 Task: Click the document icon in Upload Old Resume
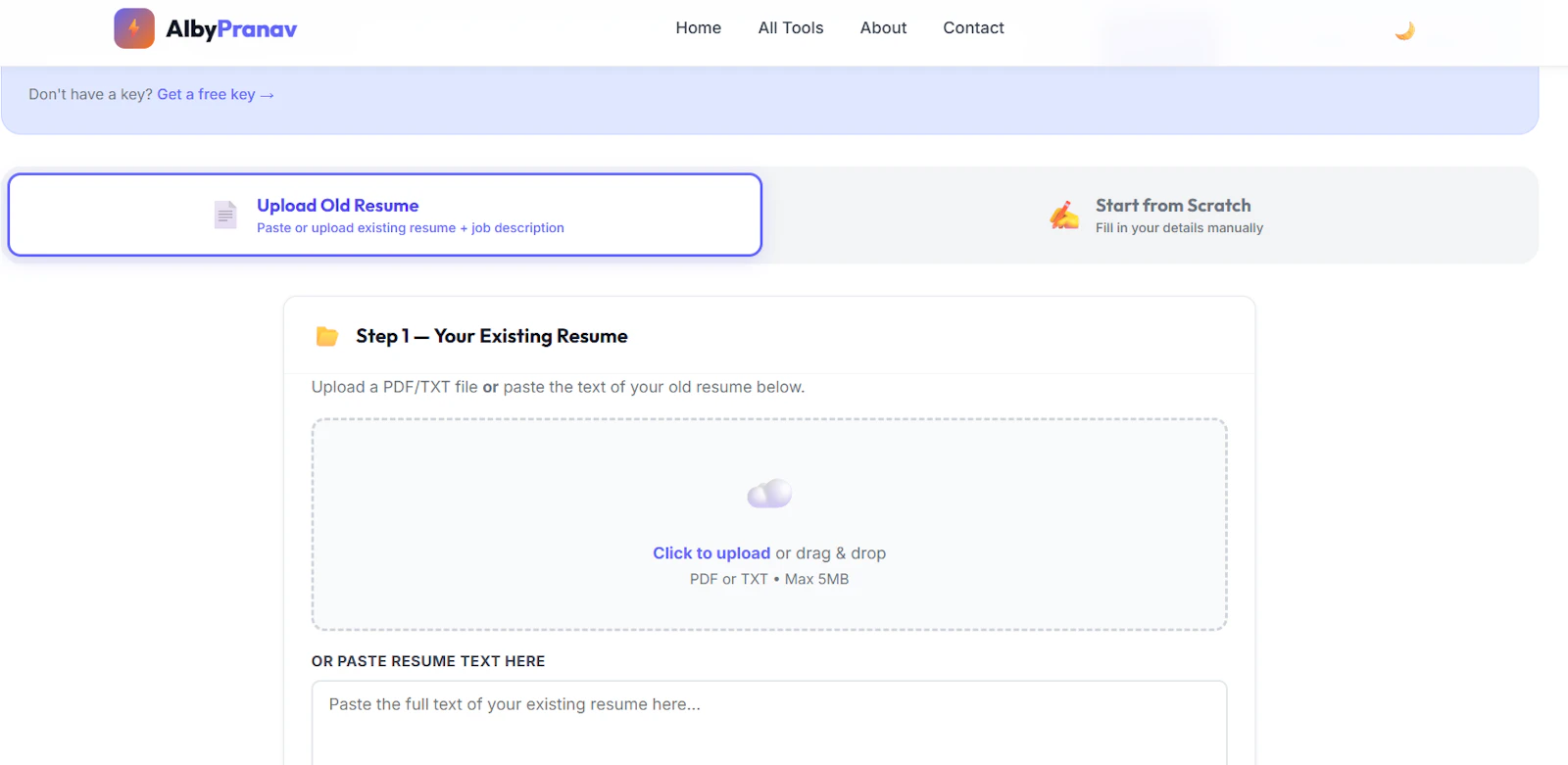(225, 215)
